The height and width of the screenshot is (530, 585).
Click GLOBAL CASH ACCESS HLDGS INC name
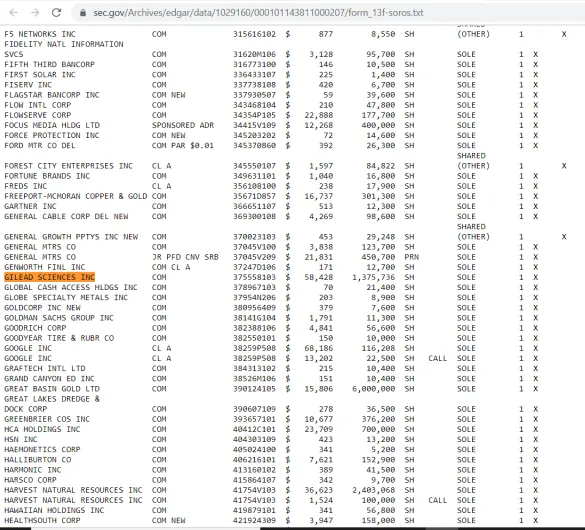click(71, 287)
